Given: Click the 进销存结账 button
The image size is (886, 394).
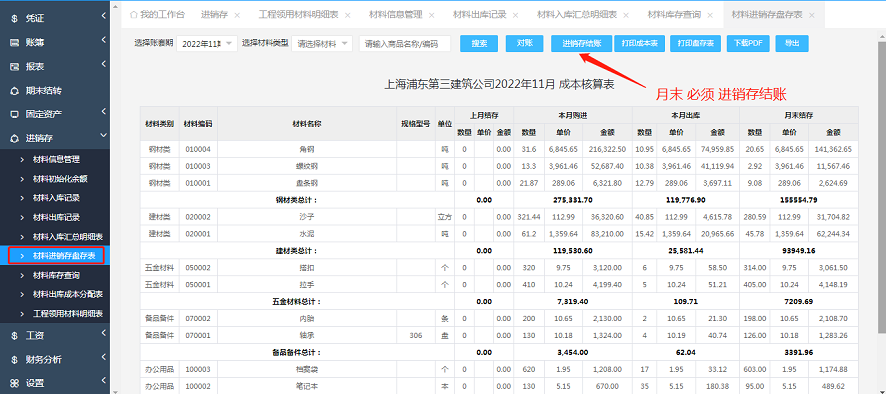Looking at the screenshot, I should point(581,44).
